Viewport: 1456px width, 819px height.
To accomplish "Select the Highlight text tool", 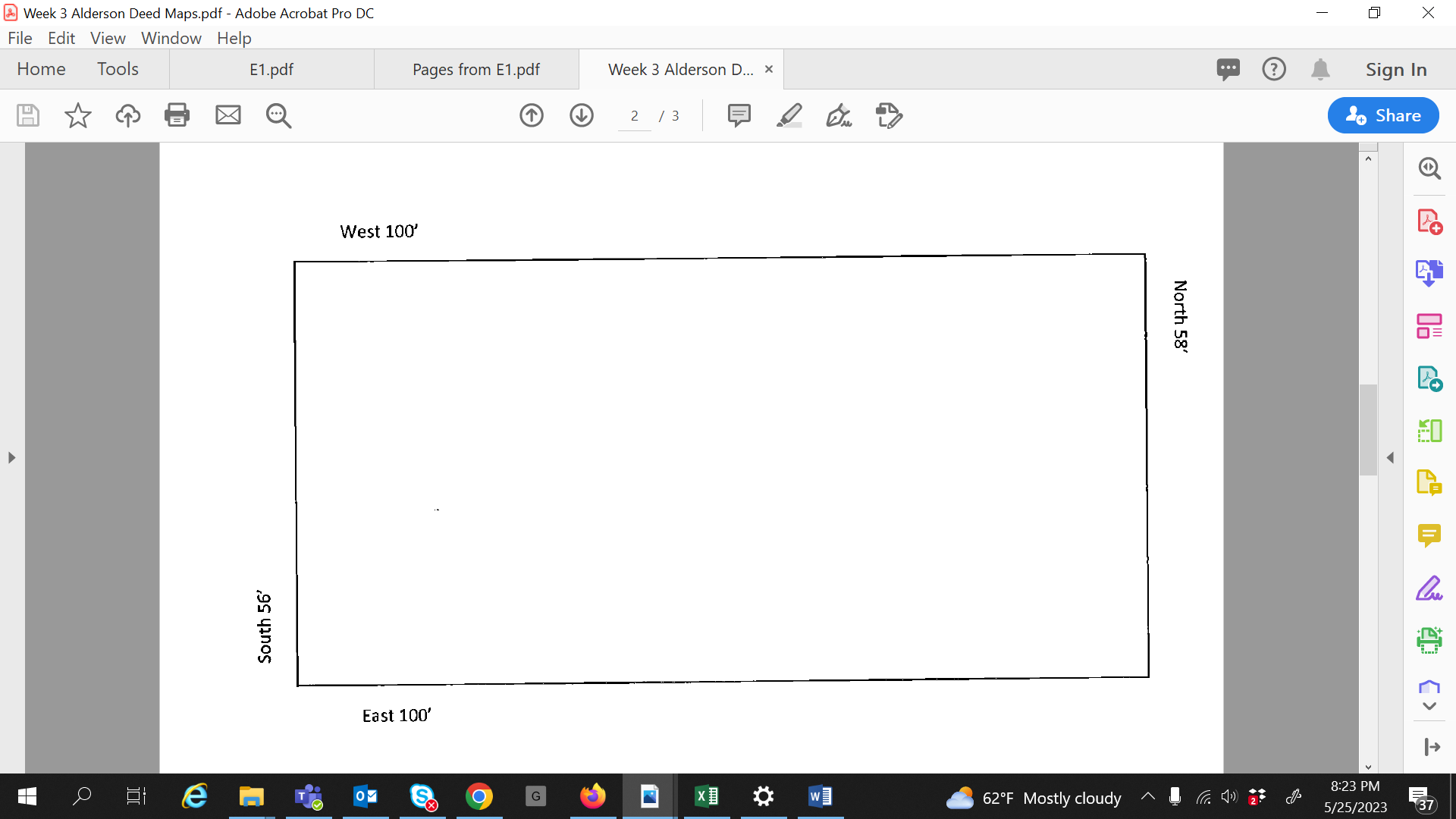I will (789, 115).
